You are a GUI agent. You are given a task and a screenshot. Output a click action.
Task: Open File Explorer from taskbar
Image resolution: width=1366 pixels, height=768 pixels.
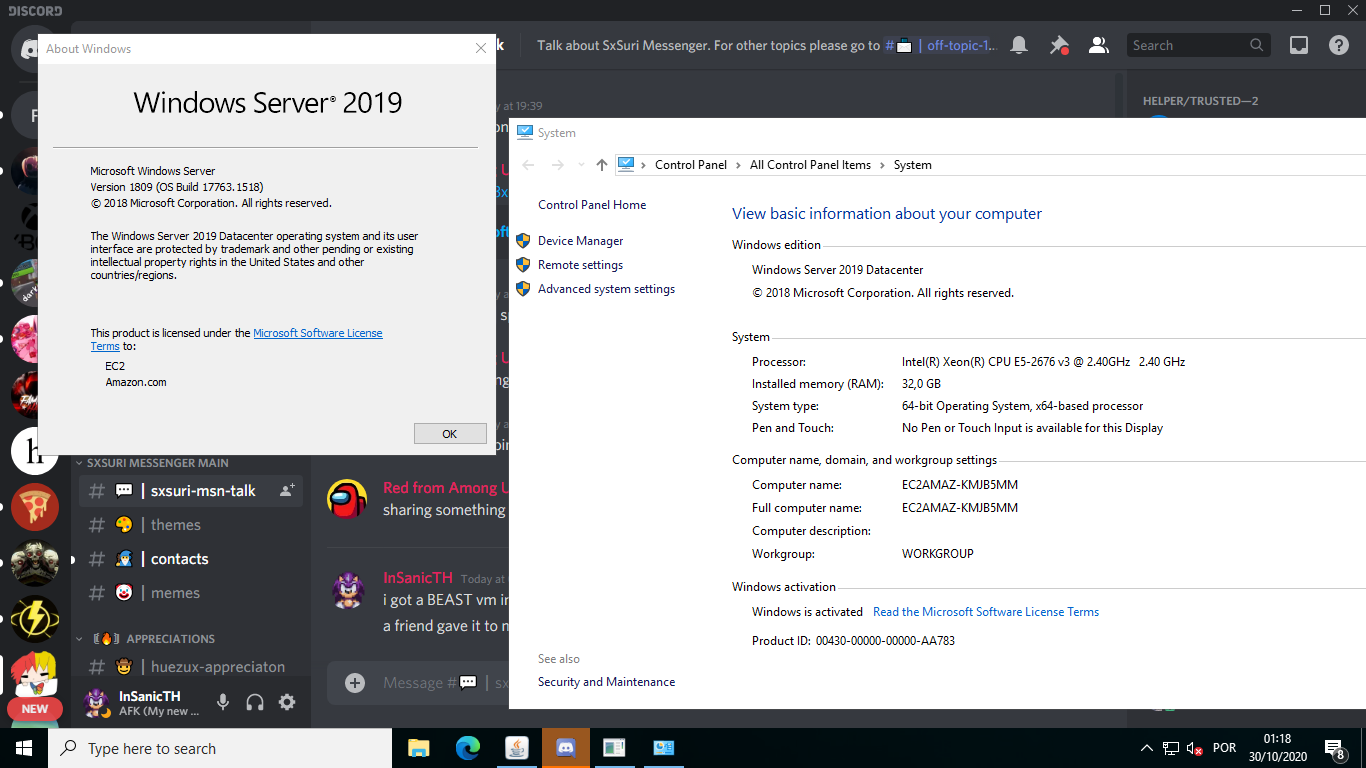pos(419,748)
